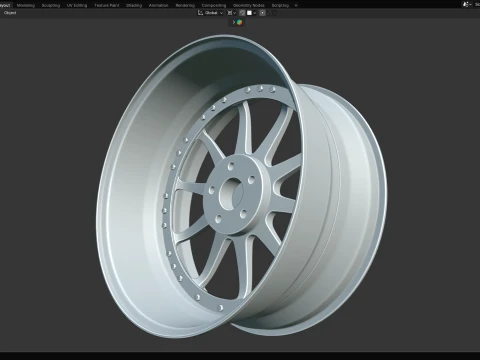The width and height of the screenshot is (480, 360).
Task: Open the scene browse icon at top right
Action: click(x=467, y=4)
